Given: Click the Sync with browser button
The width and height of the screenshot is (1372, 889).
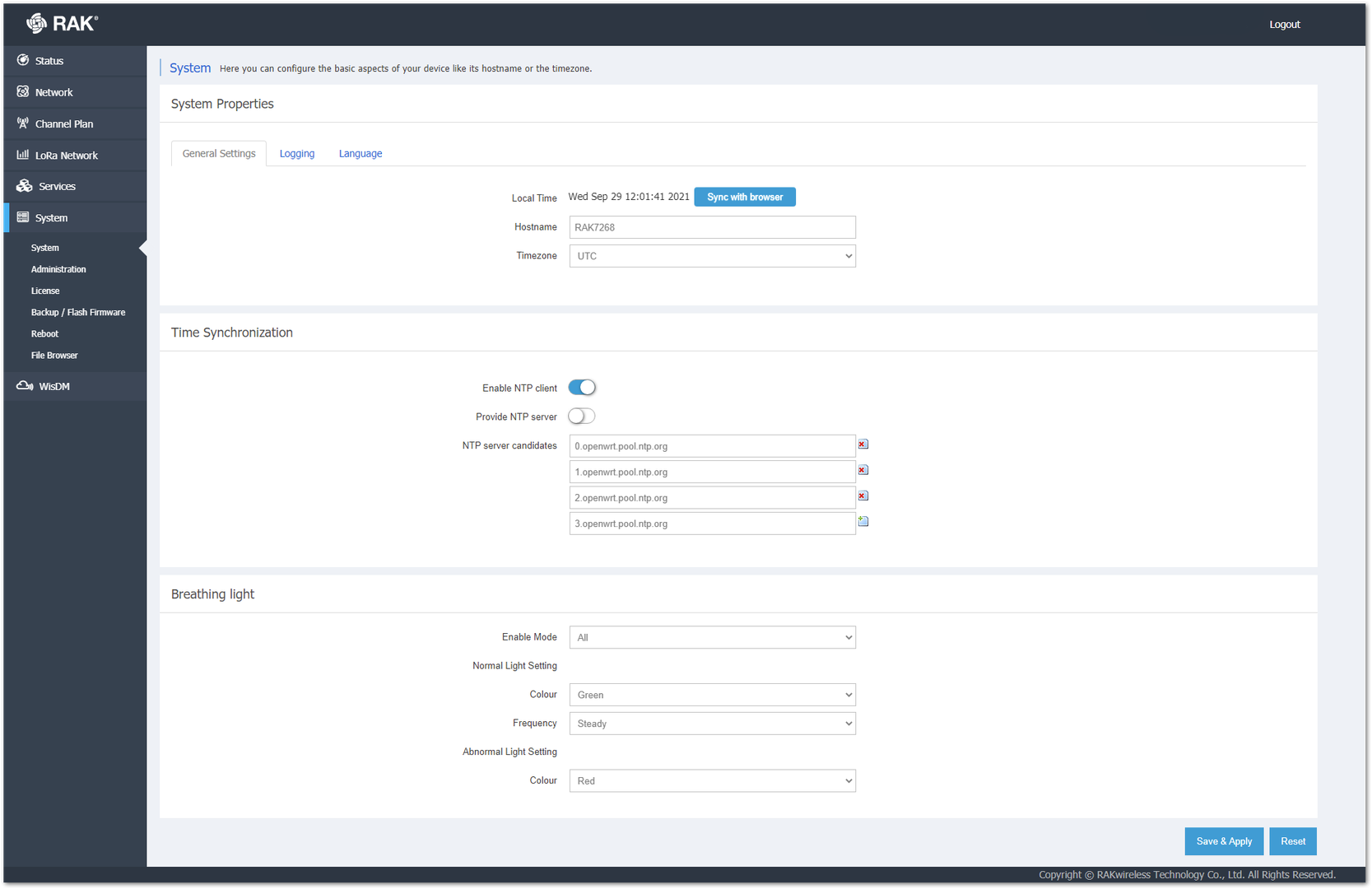Looking at the screenshot, I should [745, 197].
